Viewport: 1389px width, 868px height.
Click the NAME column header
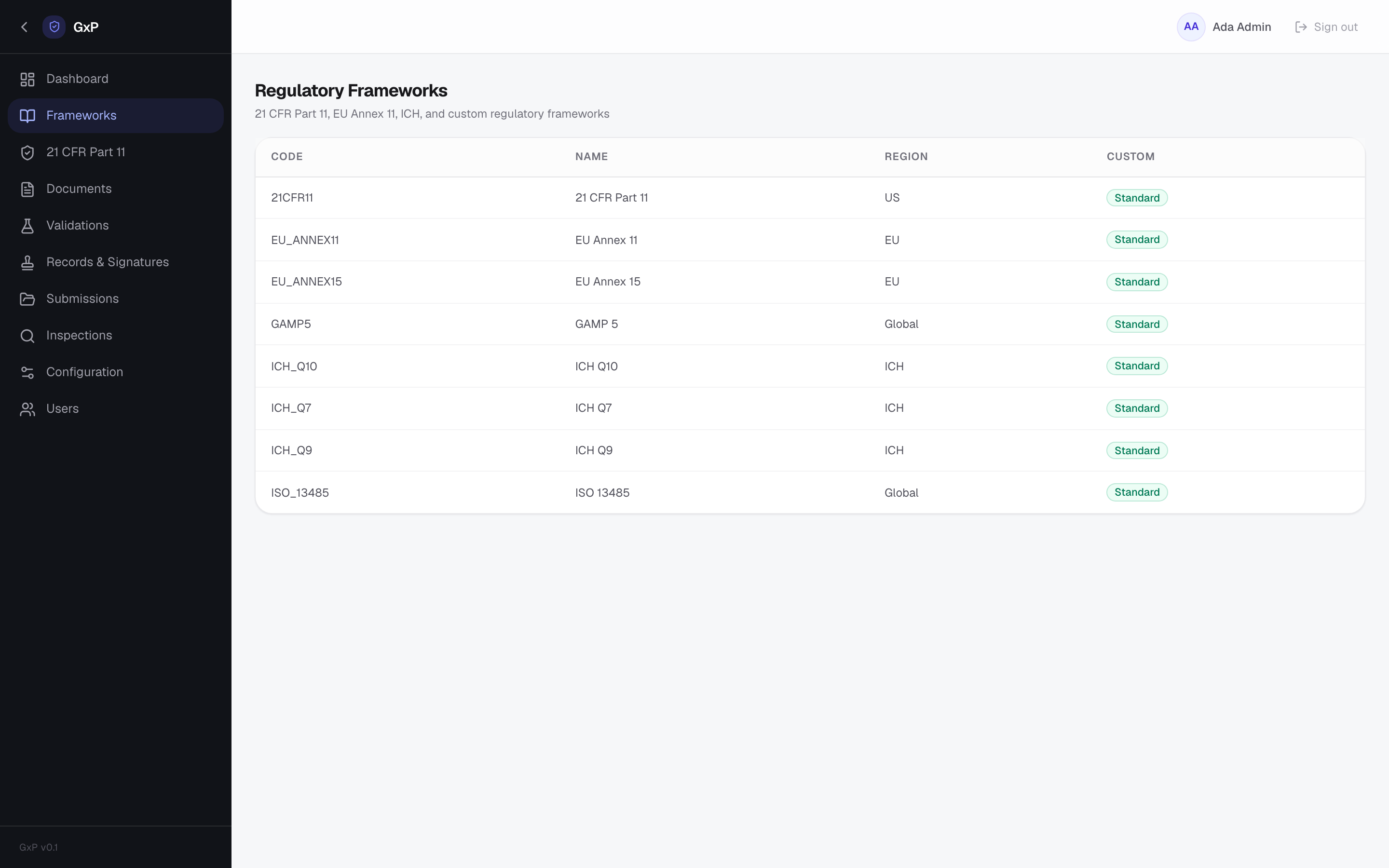click(591, 157)
